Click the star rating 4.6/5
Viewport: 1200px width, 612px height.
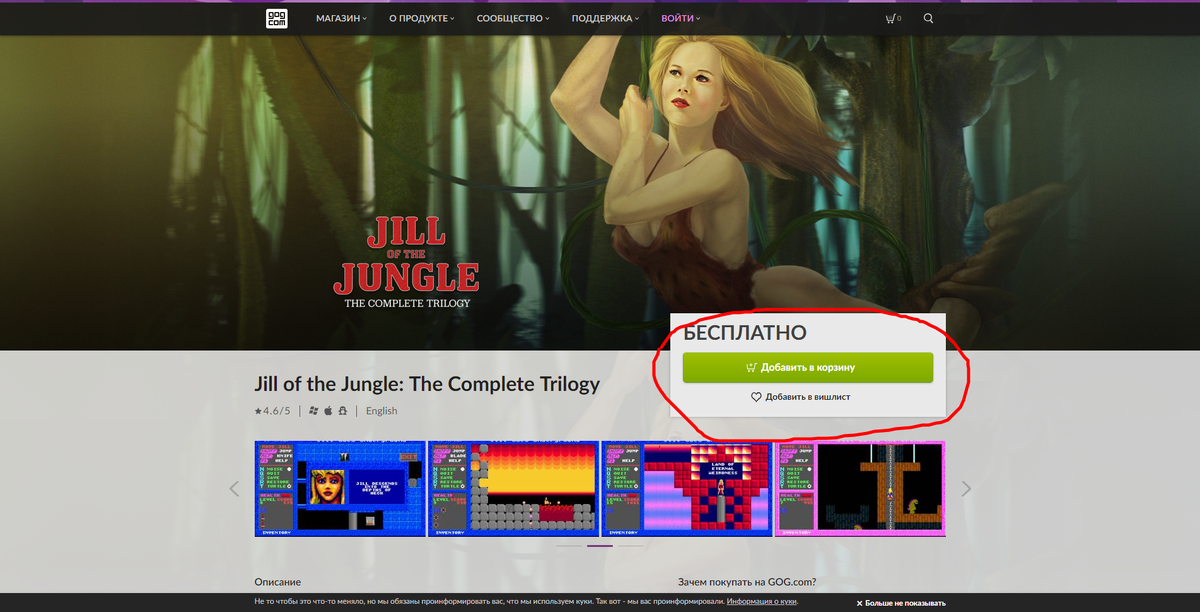[x=273, y=411]
